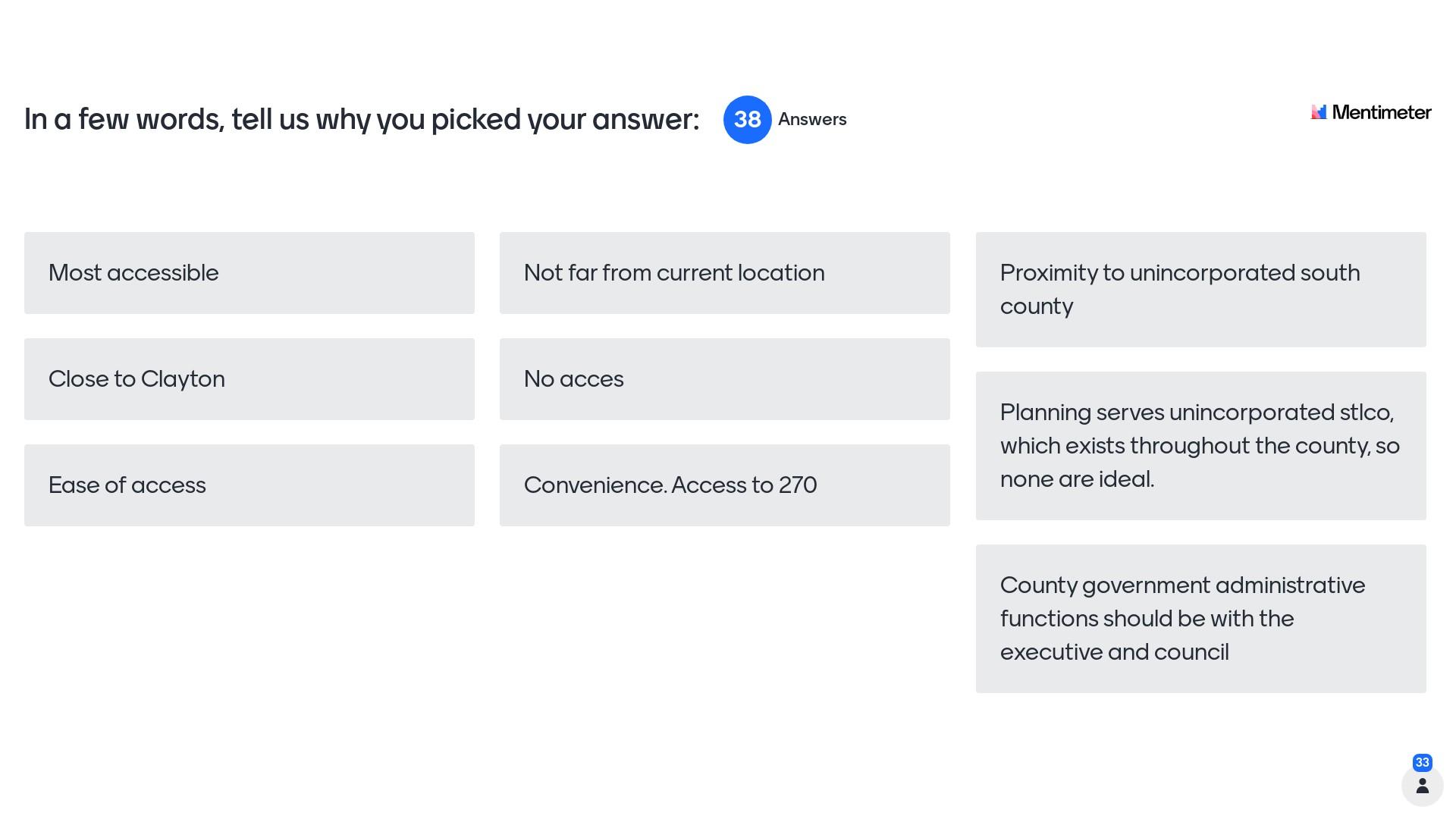
Task: Select the "Close to Clayton" answer card
Action: [249, 379]
